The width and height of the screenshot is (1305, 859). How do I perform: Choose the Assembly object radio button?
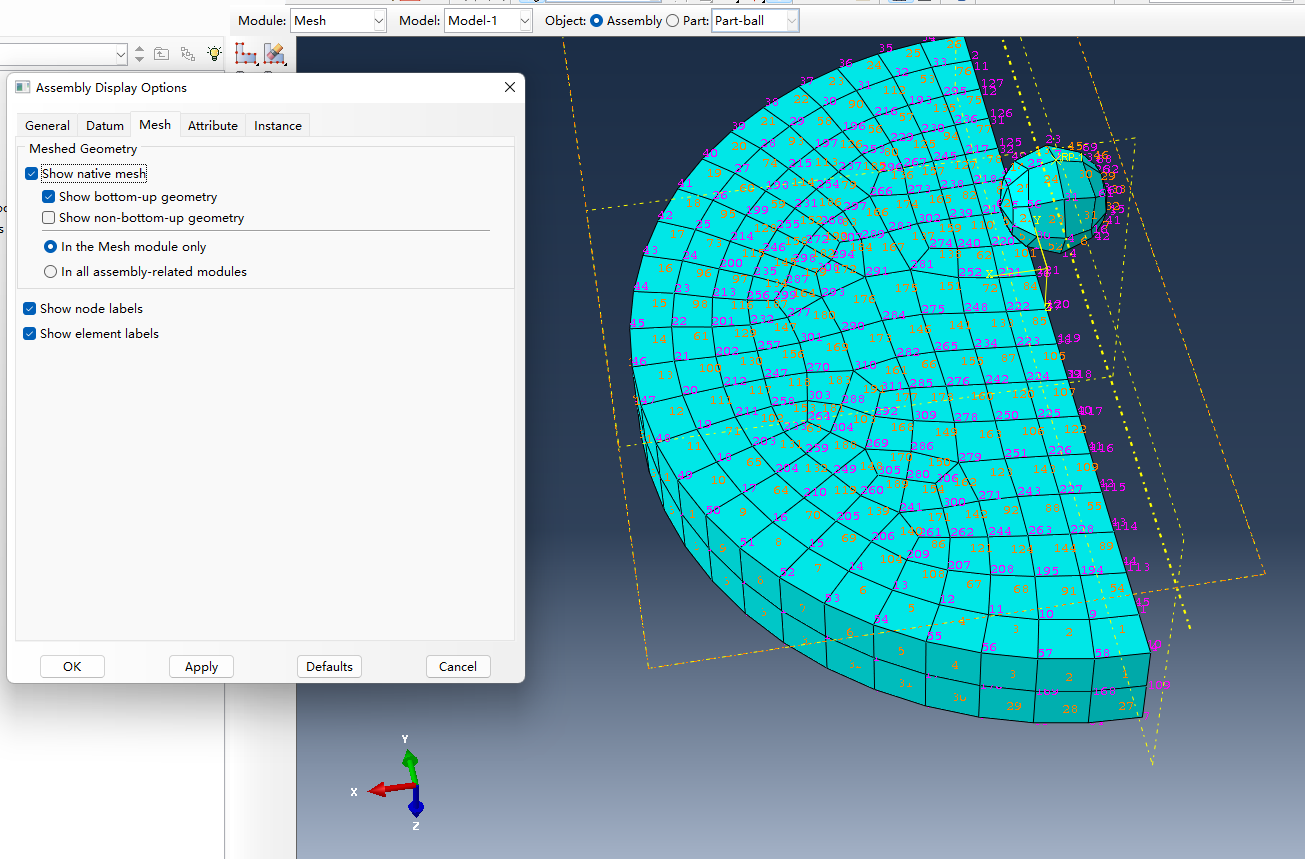(597, 21)
